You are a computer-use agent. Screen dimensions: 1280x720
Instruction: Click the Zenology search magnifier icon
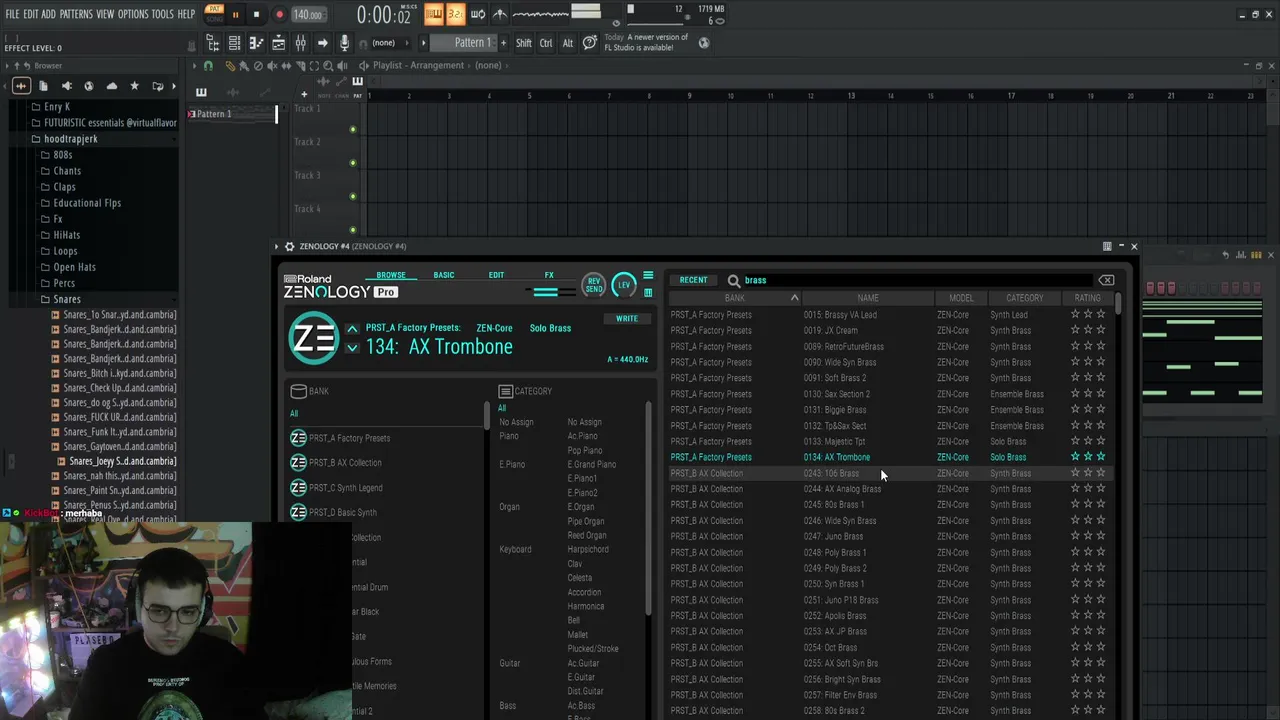(x=734, y=281)
